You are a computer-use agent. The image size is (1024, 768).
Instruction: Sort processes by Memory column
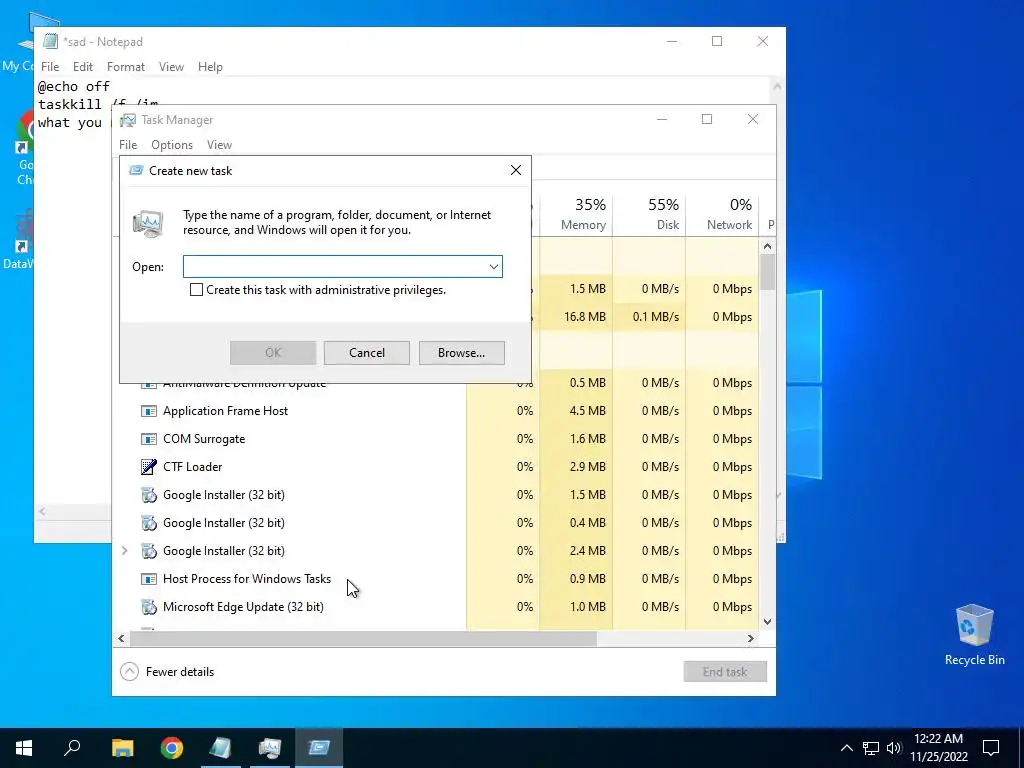click(576, 214)
